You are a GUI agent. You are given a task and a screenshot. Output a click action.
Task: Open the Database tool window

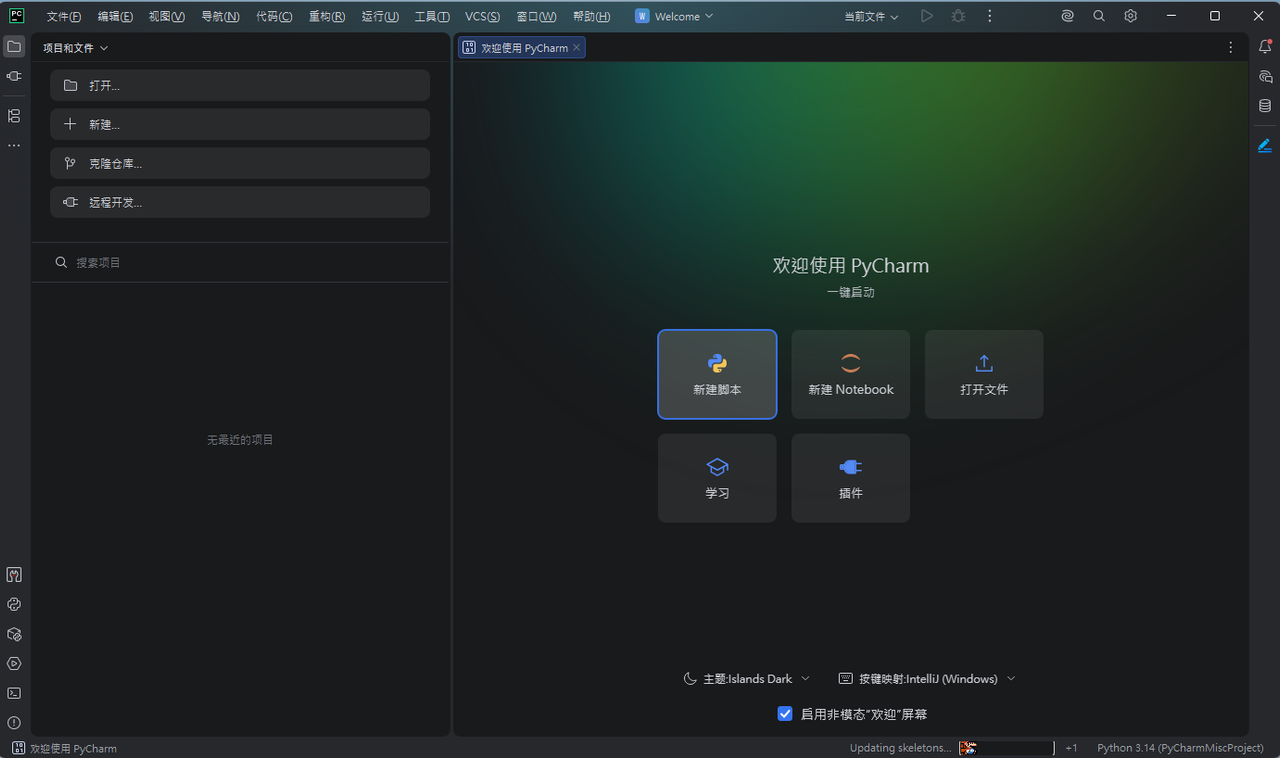click(x=1265, y=106)
